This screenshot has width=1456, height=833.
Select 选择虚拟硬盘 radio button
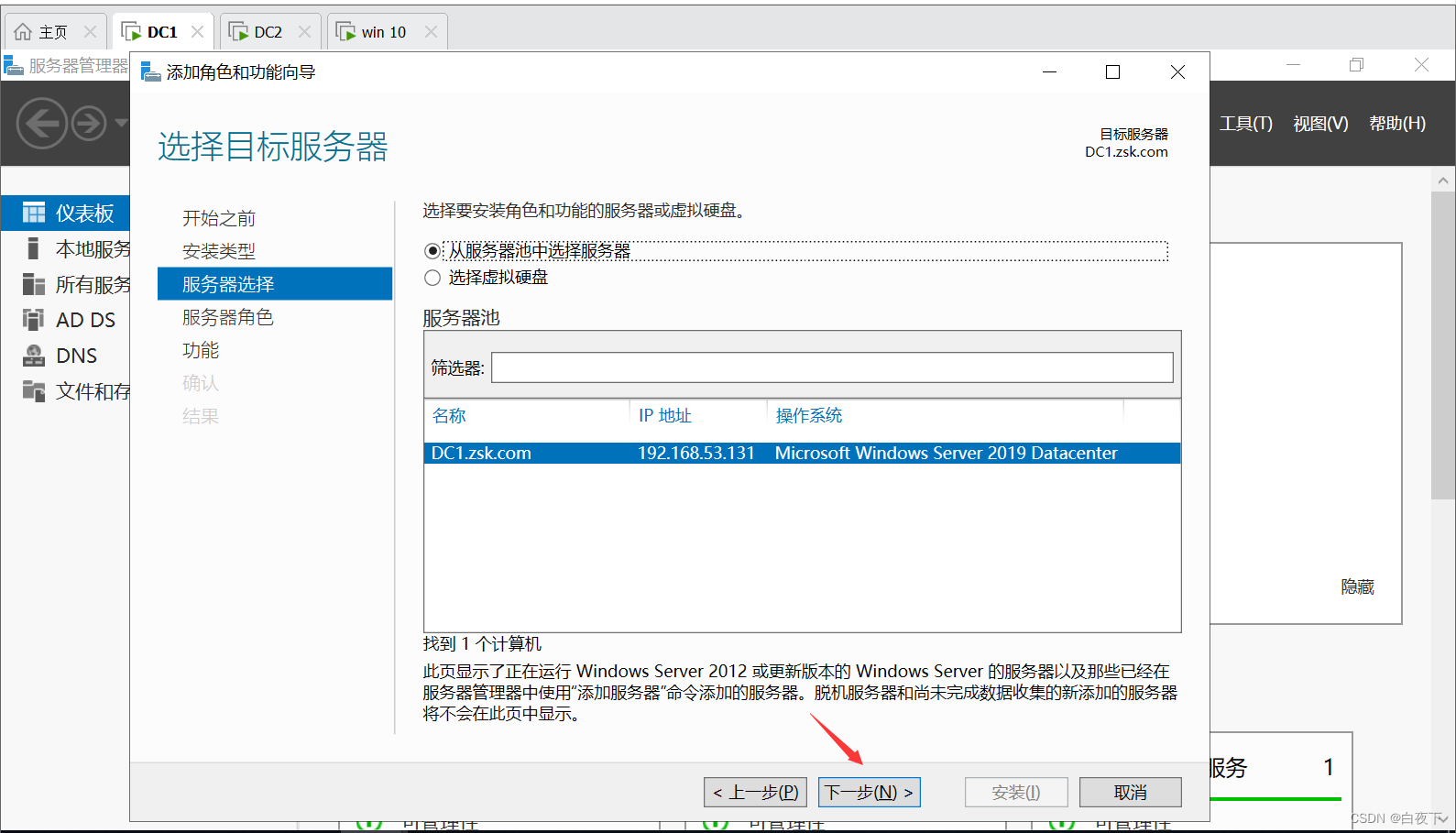(432, 278)
